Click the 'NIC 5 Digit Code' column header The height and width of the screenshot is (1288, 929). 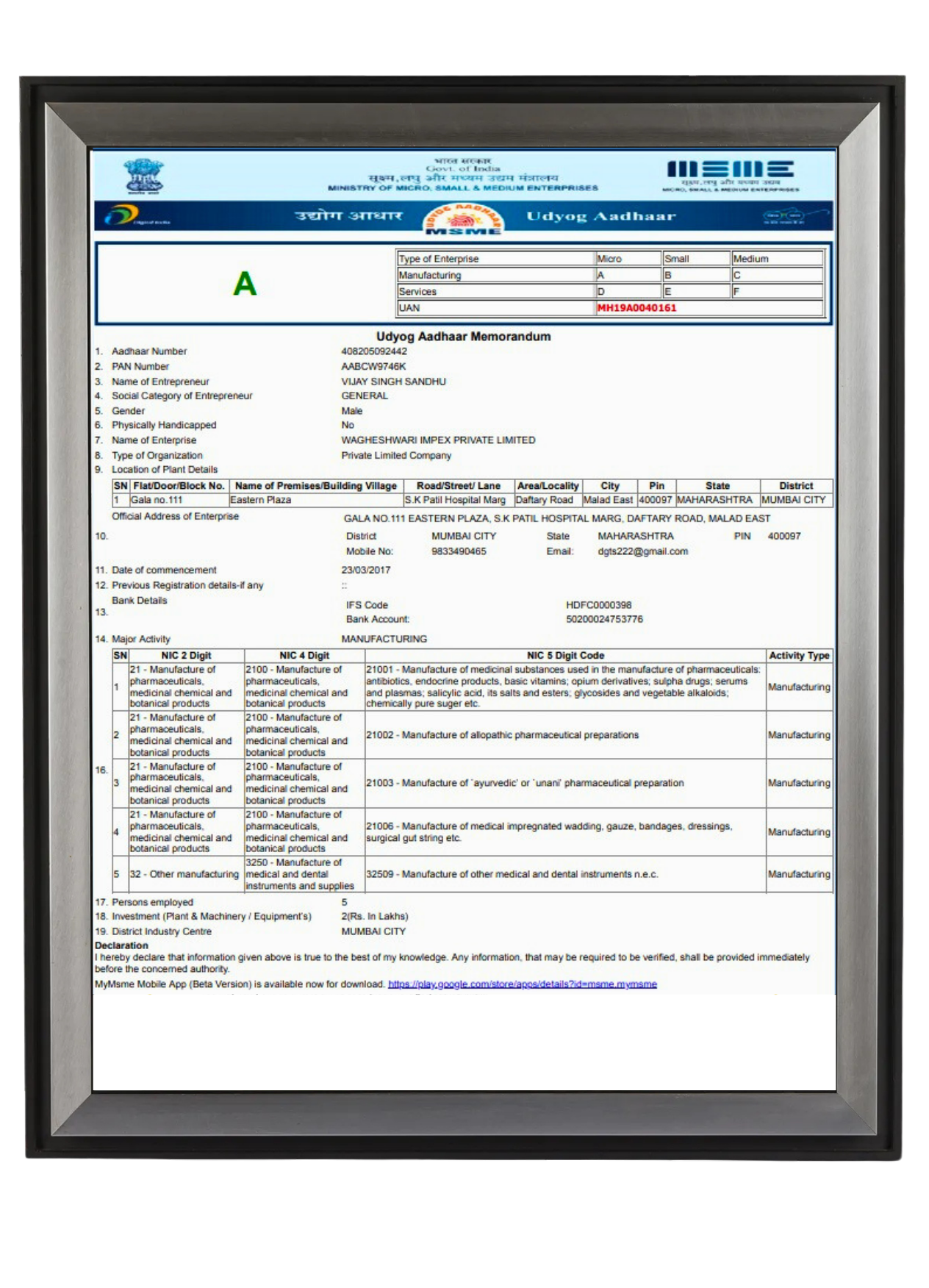(x=565, y=656)
